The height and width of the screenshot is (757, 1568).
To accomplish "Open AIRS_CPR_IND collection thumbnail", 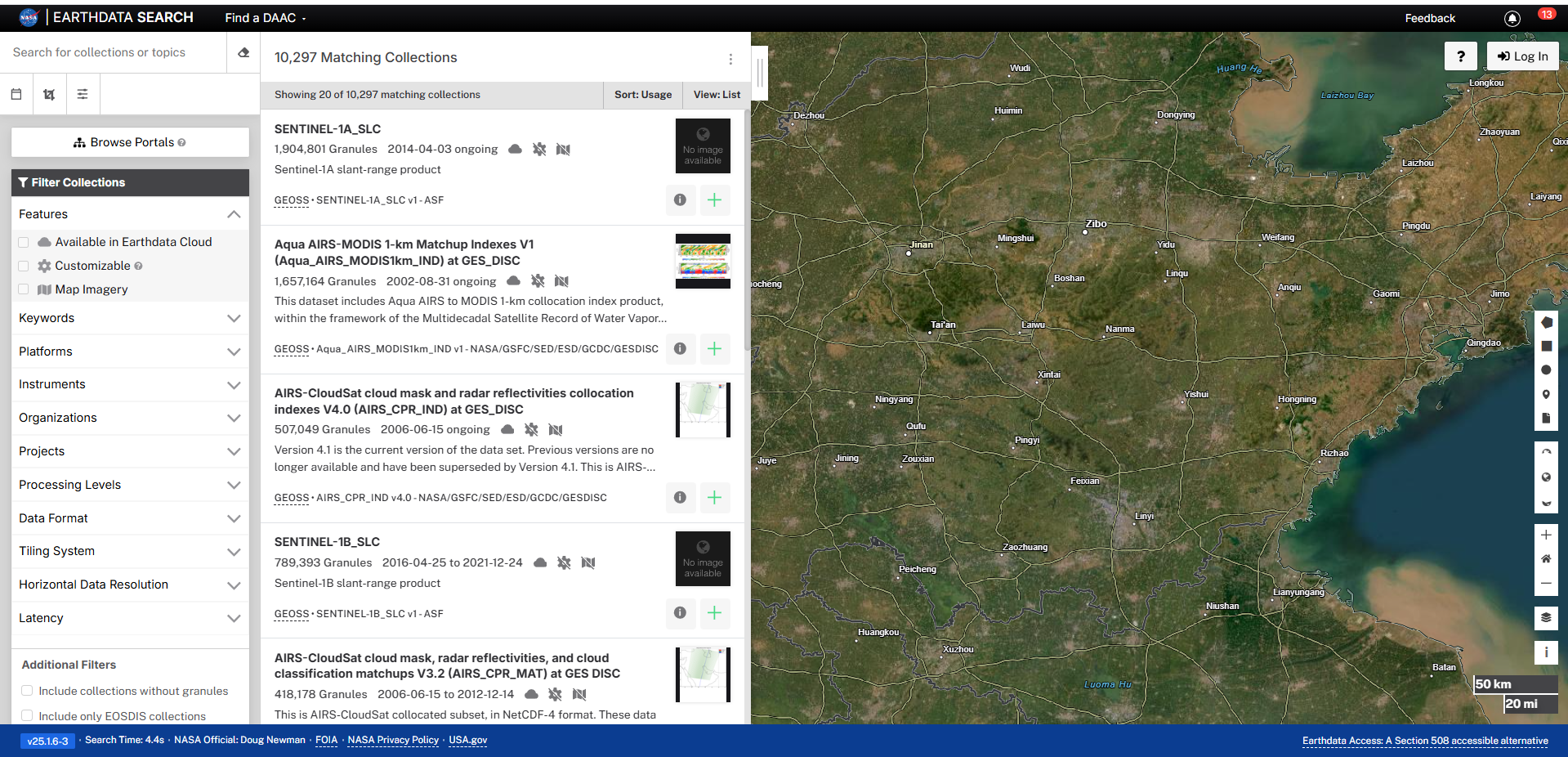I will pyautogui.click(x=703, y=410).
